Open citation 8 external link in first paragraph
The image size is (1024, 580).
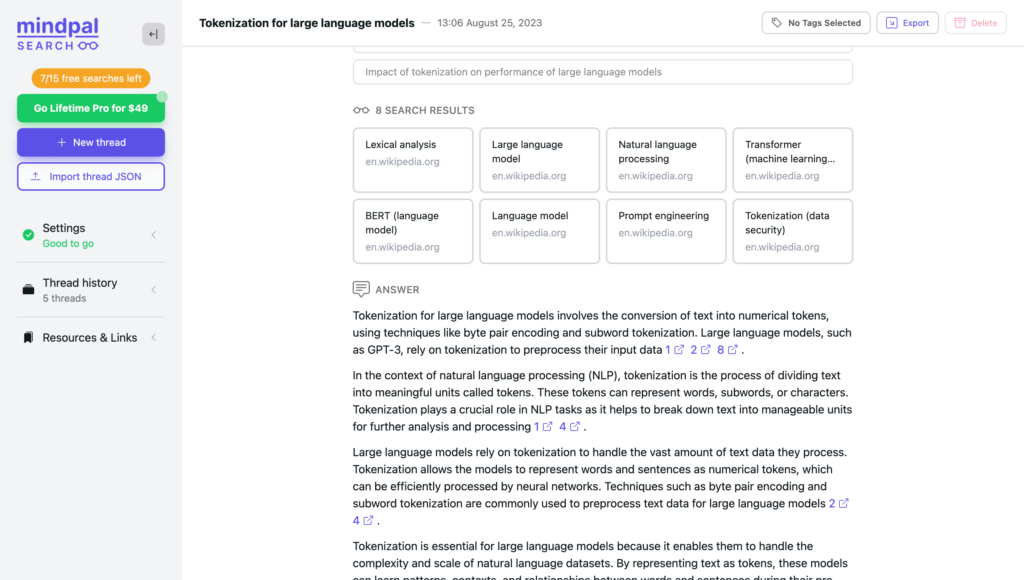click(x=727, y=350)
